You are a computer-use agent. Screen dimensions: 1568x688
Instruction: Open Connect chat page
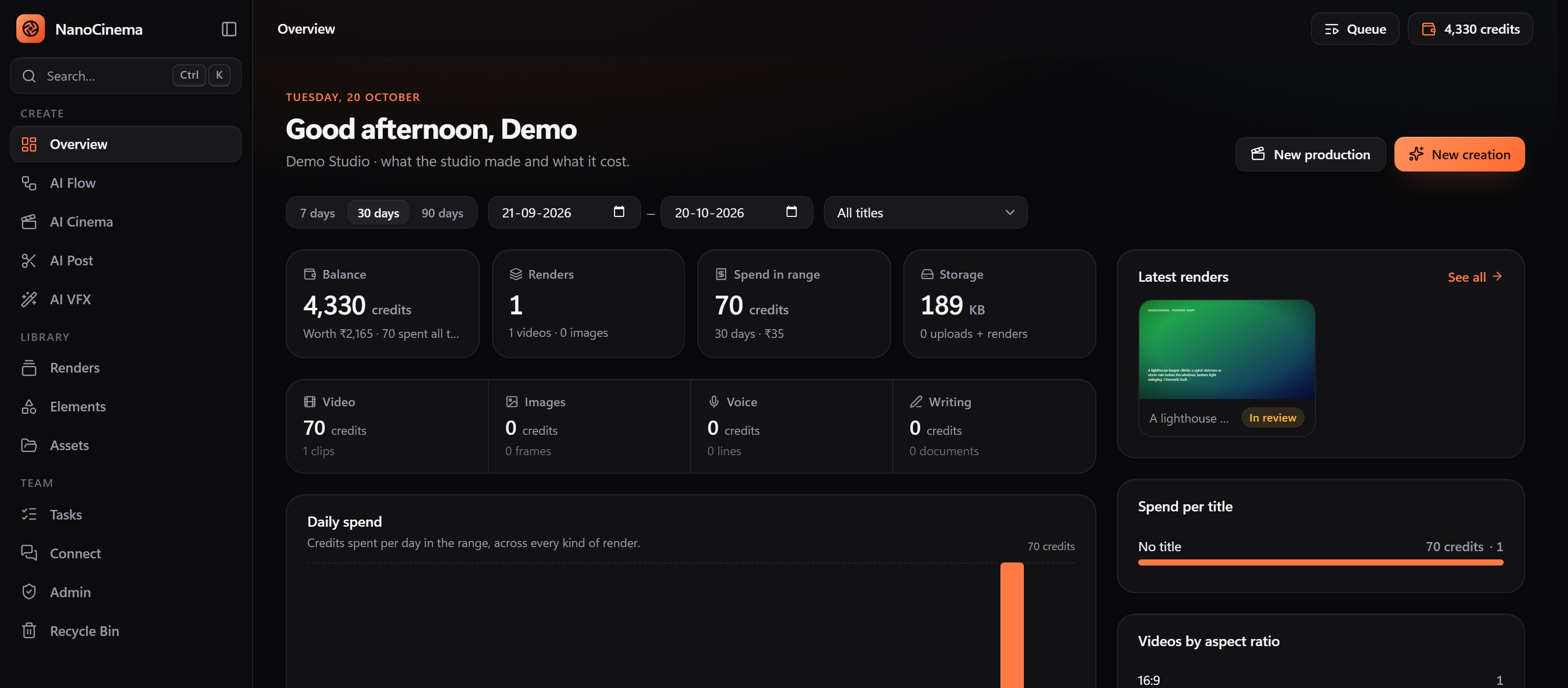[126, 553]
